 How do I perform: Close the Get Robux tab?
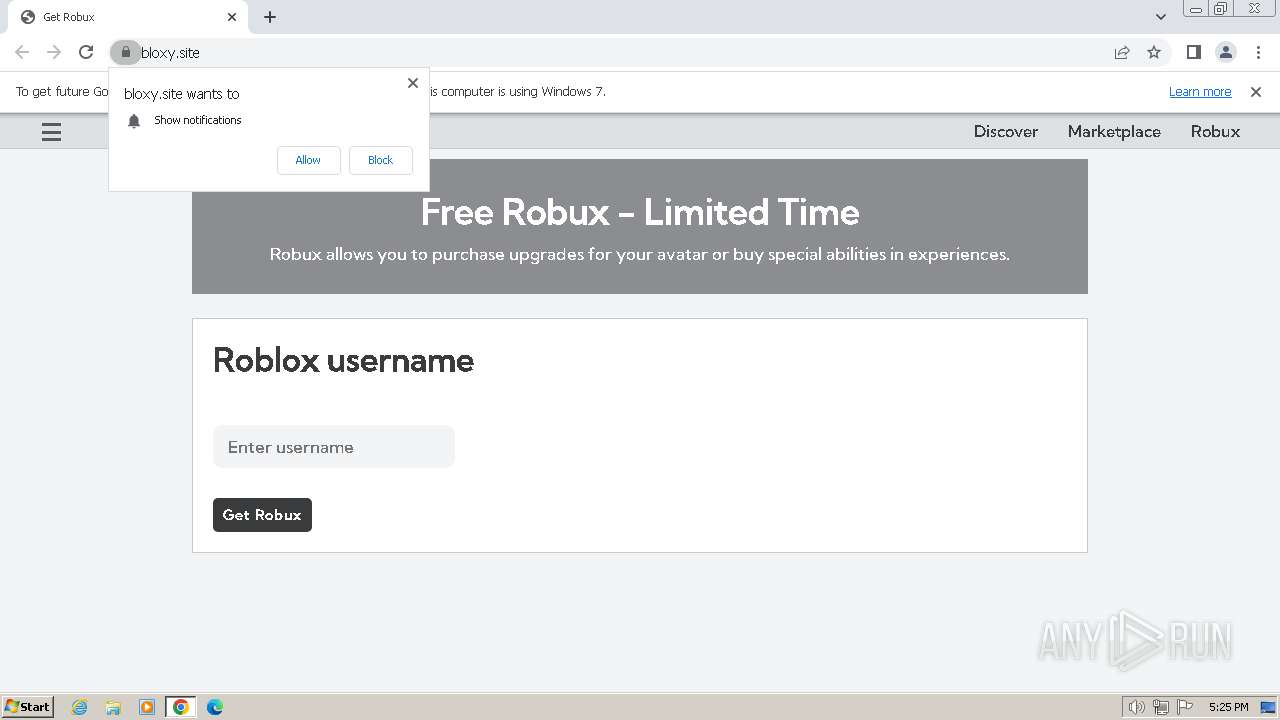click(232, 17)
